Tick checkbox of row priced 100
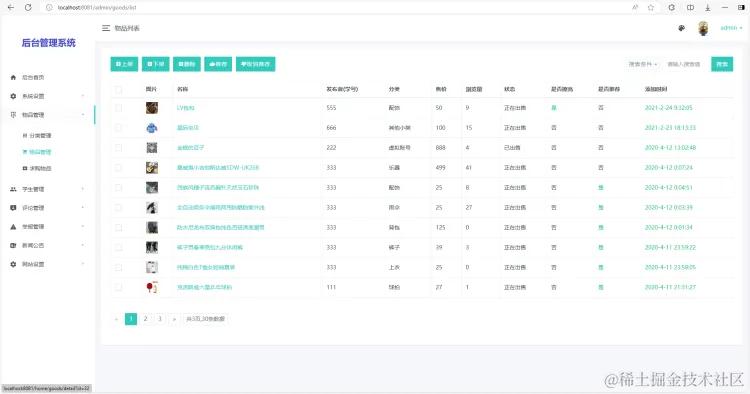Image resolution: width=750 pixels, height=394 pixels. [119, 128]
